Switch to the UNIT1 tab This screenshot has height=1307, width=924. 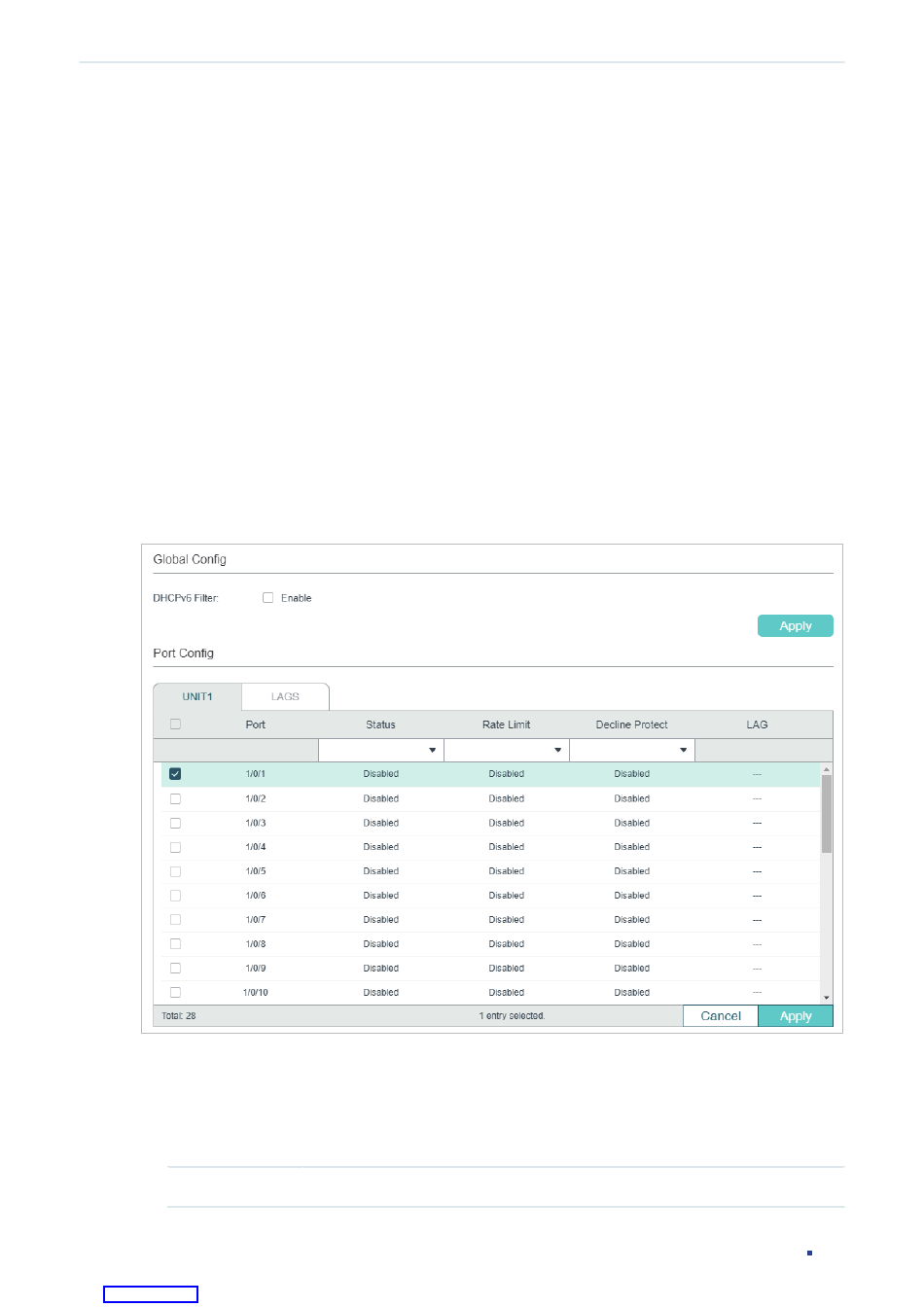click(197, 697)
